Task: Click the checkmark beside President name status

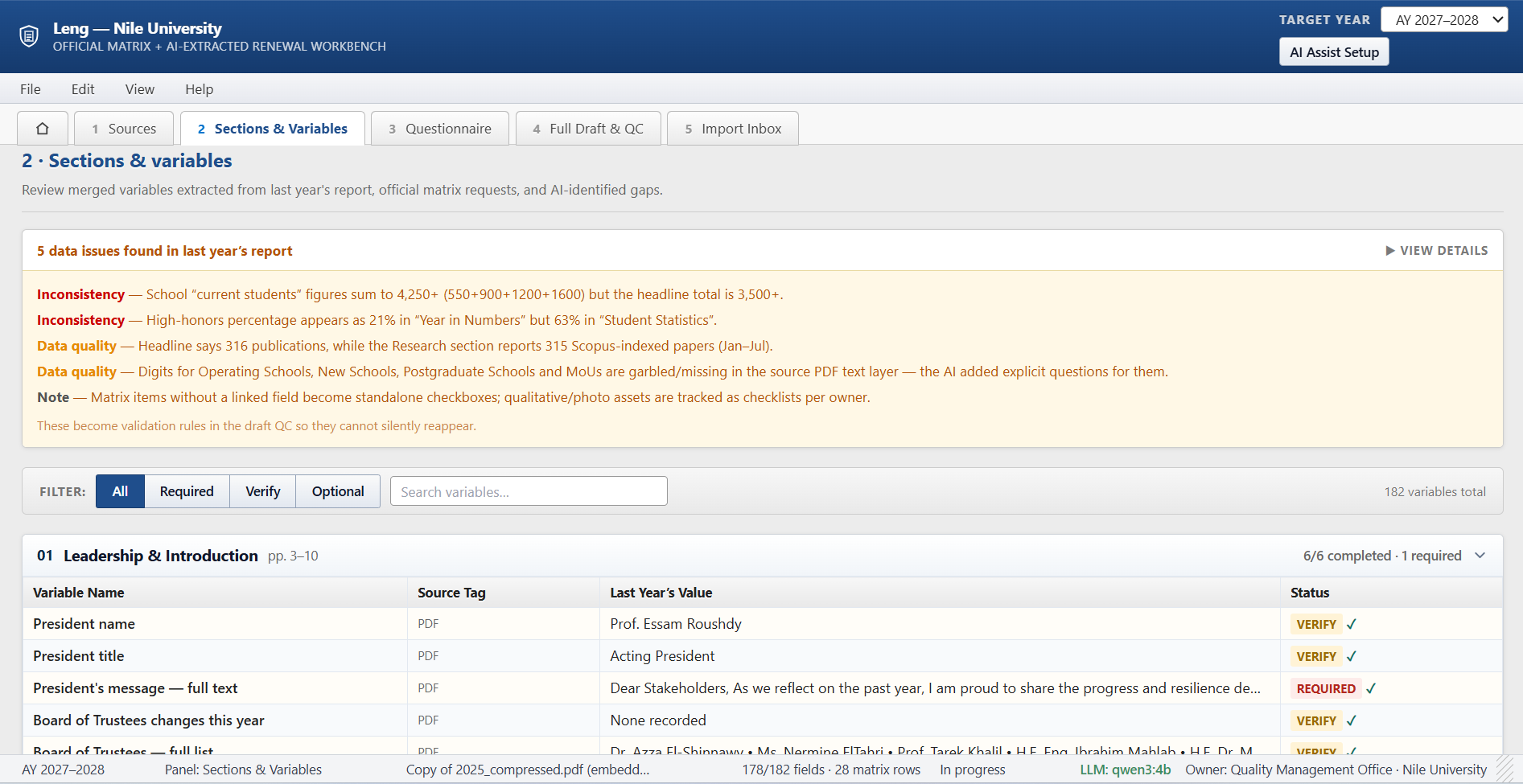Action: 1352,624
